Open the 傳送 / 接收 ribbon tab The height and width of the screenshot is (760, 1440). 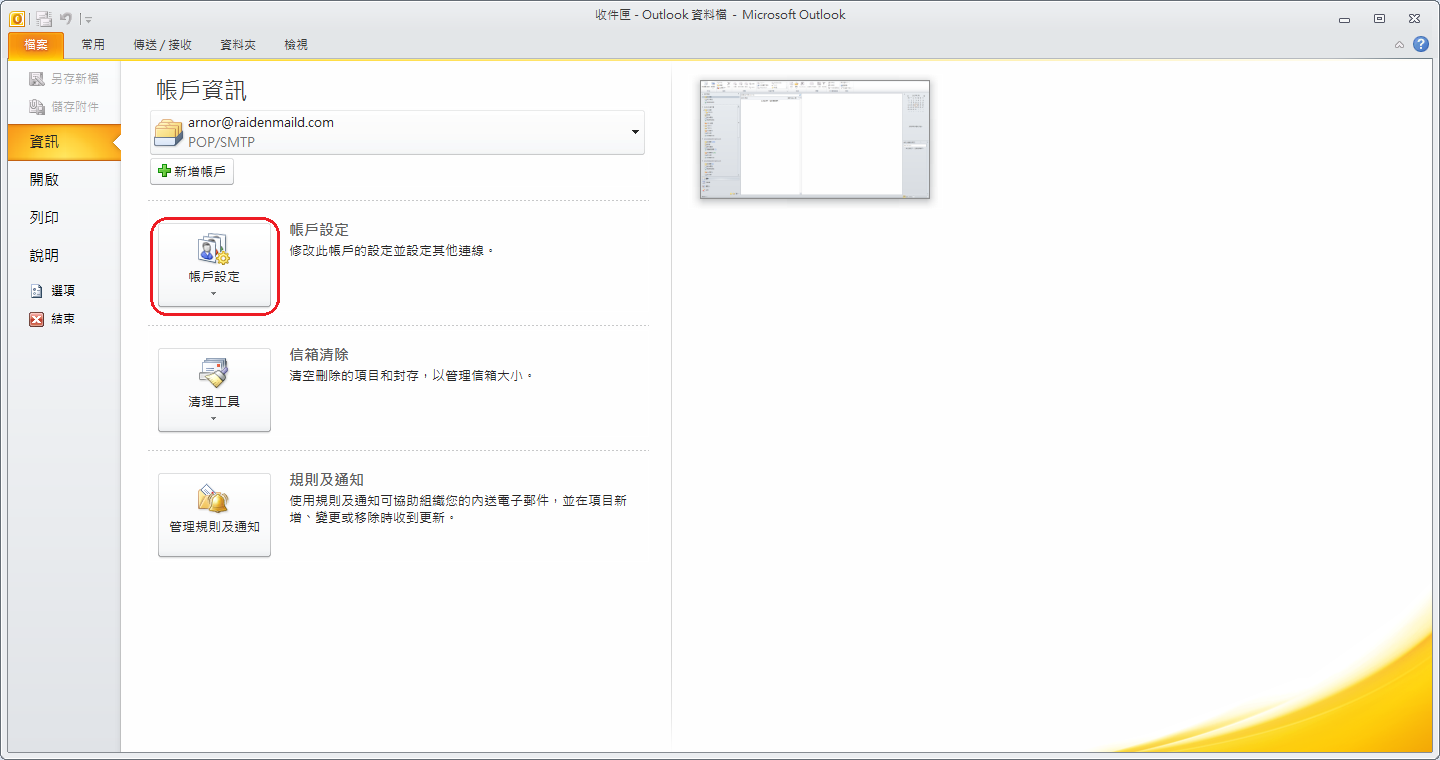click(163, 45)
